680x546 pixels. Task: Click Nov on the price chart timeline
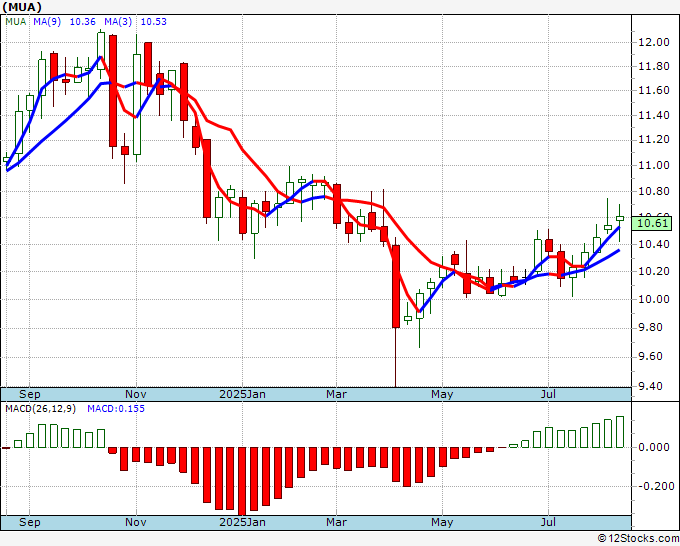pyautogui.click(x=136, y=394)
